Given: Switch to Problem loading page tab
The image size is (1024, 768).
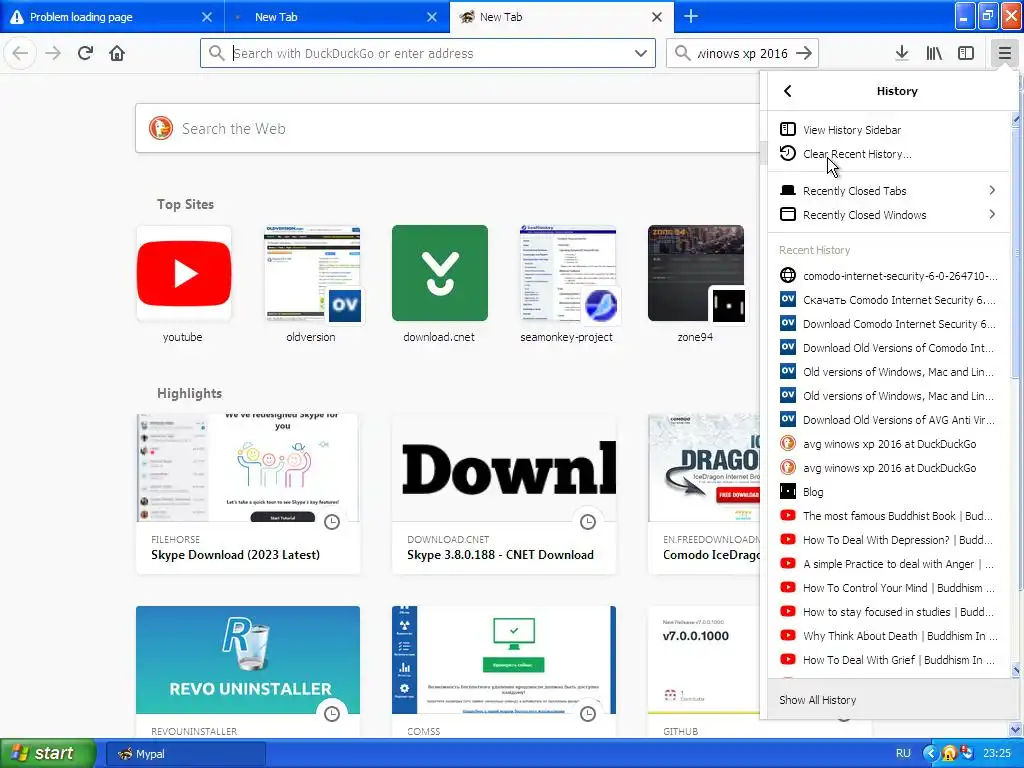Looking at the screenshot, I should (111, 17).
